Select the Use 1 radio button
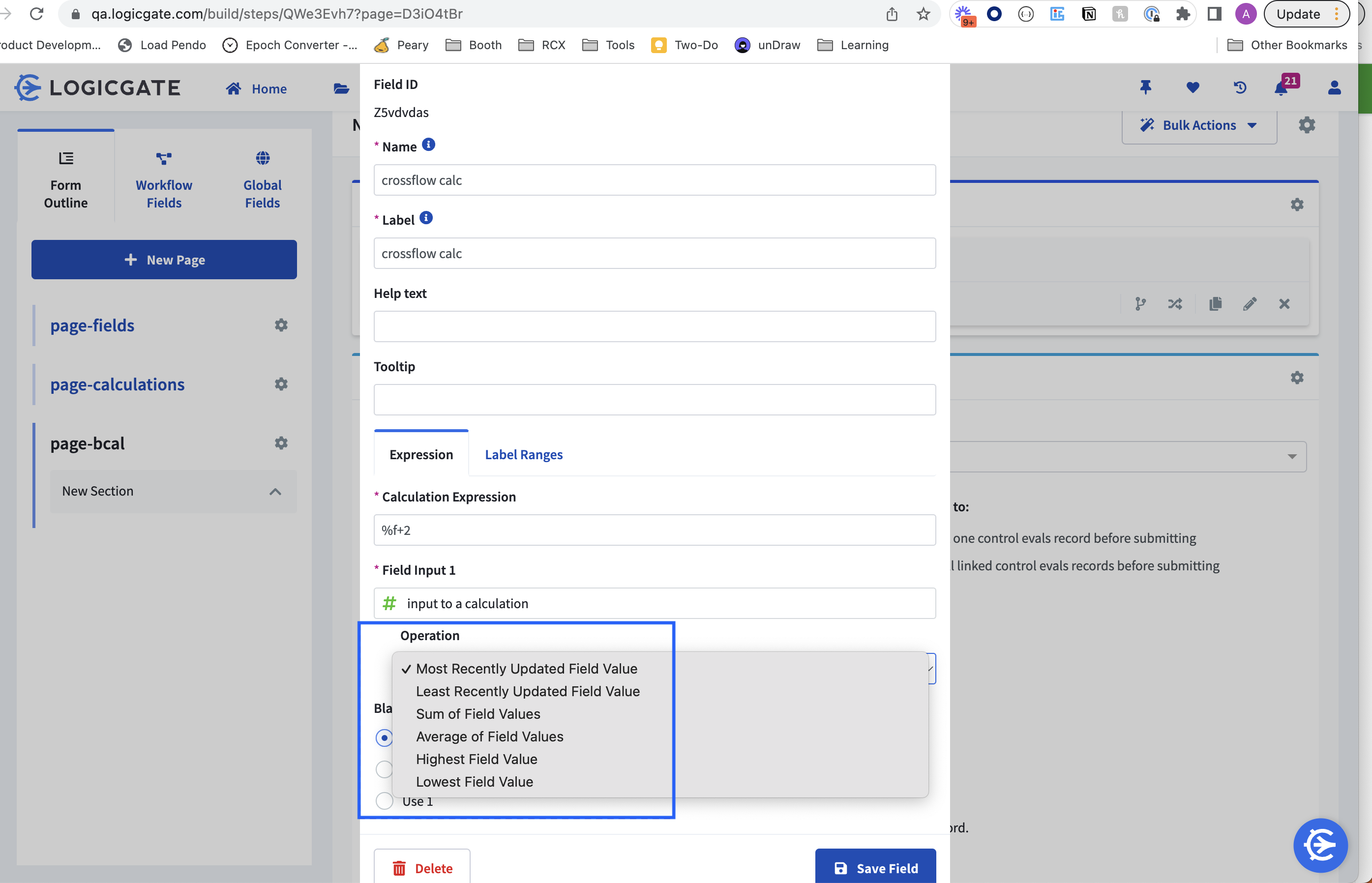Image resolution: width=1372 pixels, height=883 pixels. [384, 800]
